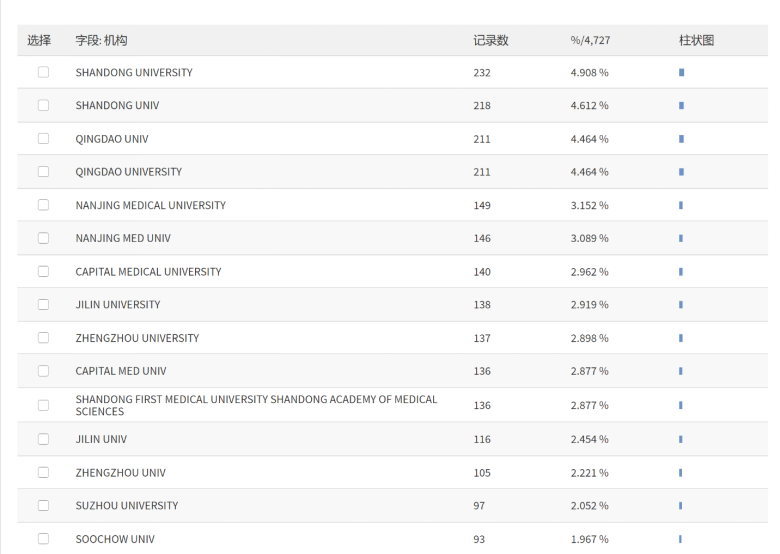Click the JILIN UNIV institution name
Viewport: 780px width, 554px height.
[101, 439]
